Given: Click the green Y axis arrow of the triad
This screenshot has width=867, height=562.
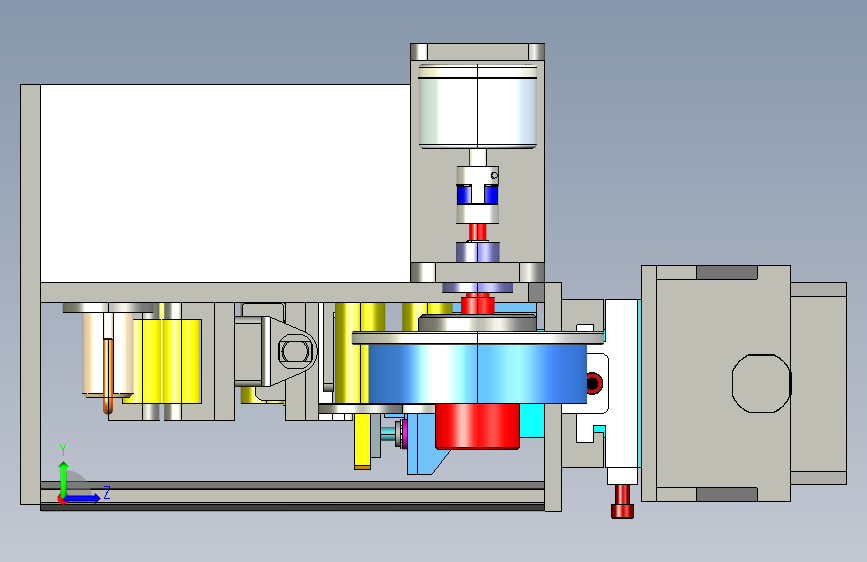Looking at the screenshot, I should (63, 479).
